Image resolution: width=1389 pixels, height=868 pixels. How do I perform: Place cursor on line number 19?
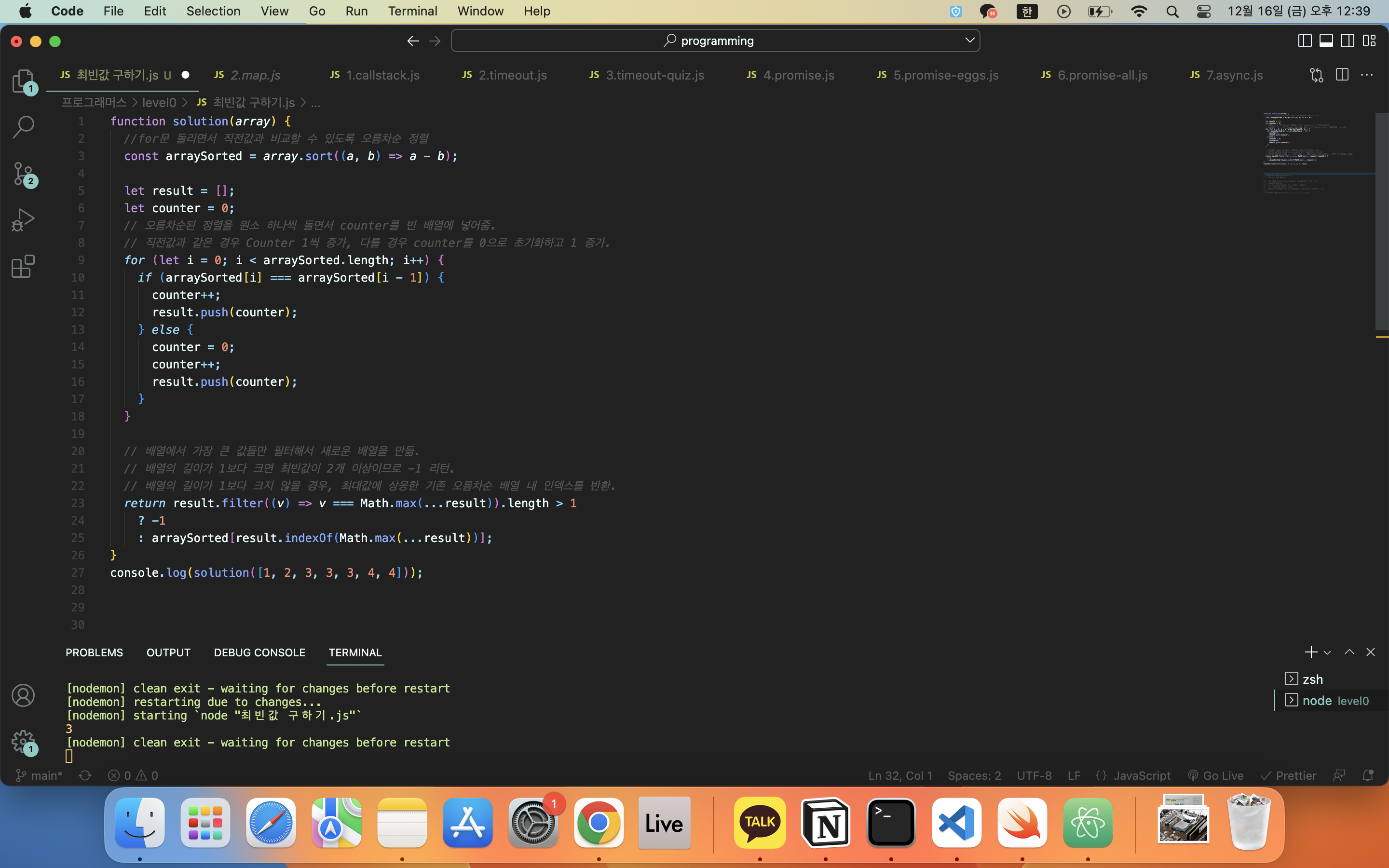(x=78, y=434)
